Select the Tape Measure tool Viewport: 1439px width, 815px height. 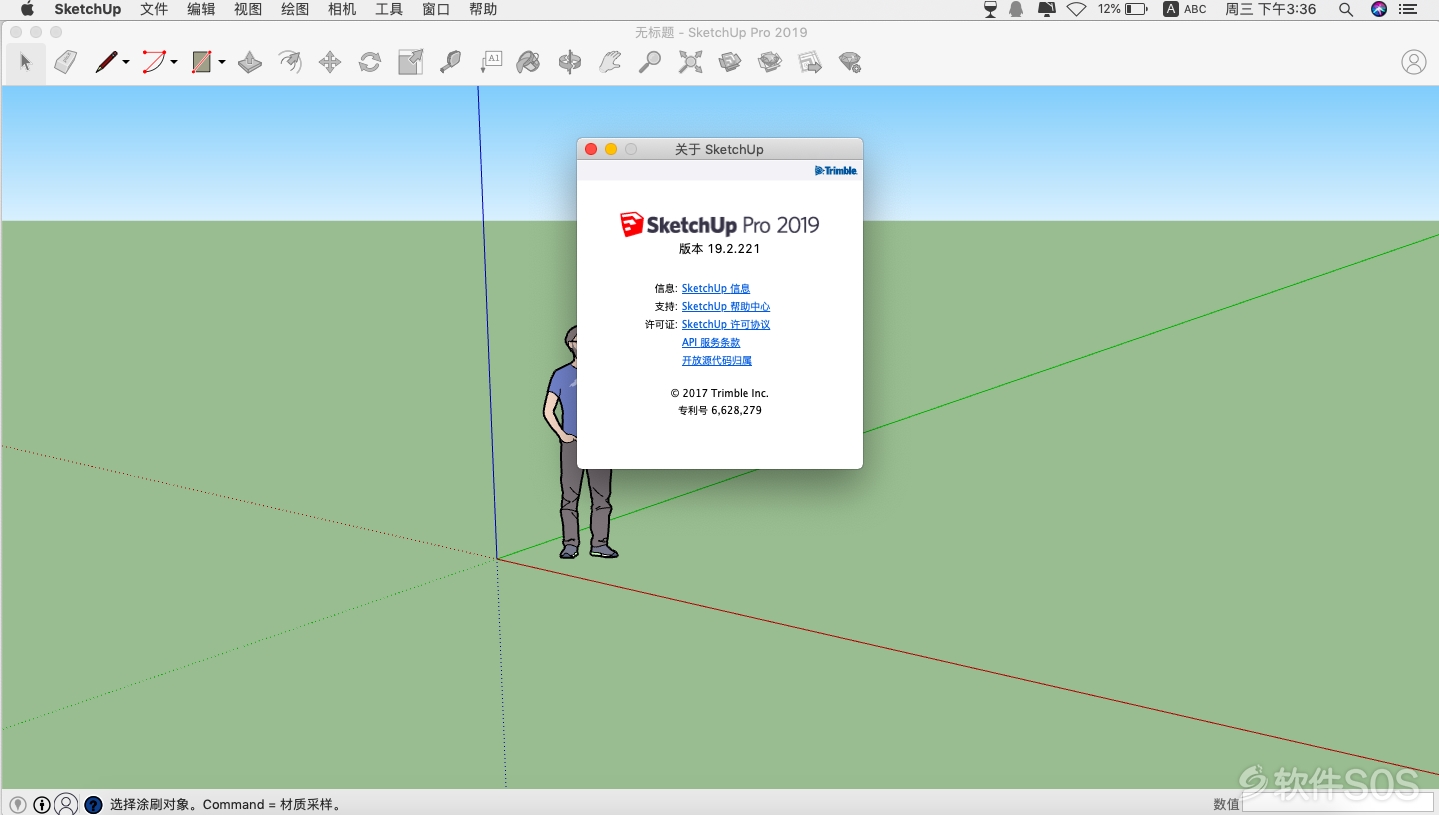point(450,62)
